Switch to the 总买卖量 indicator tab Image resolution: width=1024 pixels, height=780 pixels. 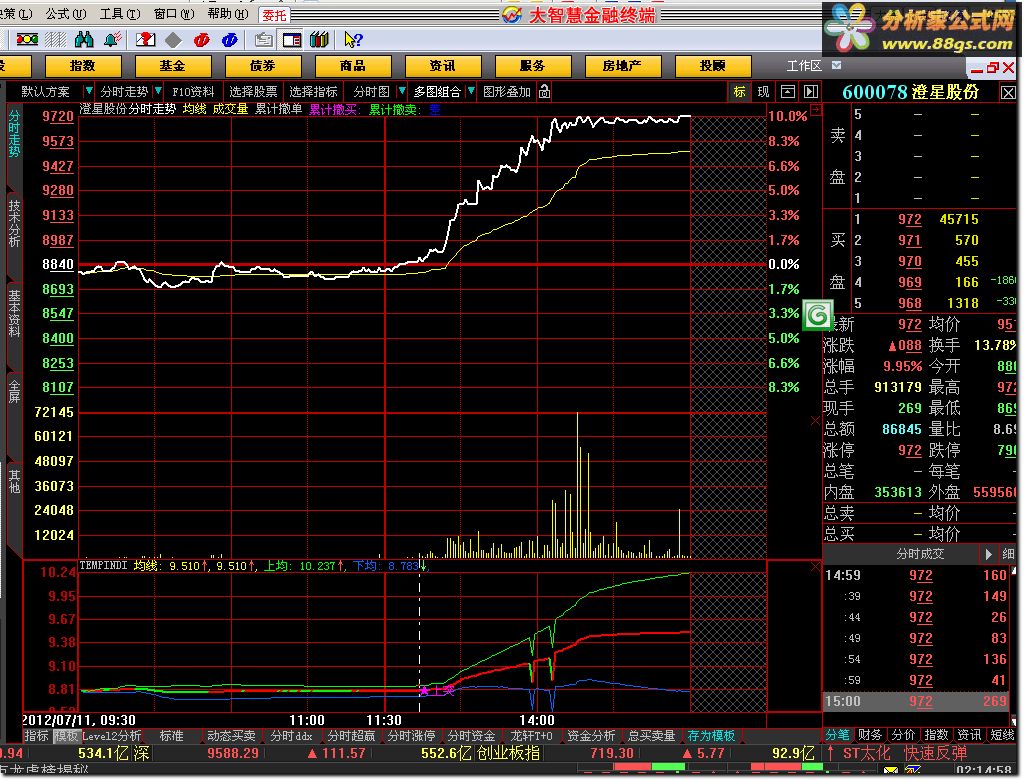click(x=652, y=736)
